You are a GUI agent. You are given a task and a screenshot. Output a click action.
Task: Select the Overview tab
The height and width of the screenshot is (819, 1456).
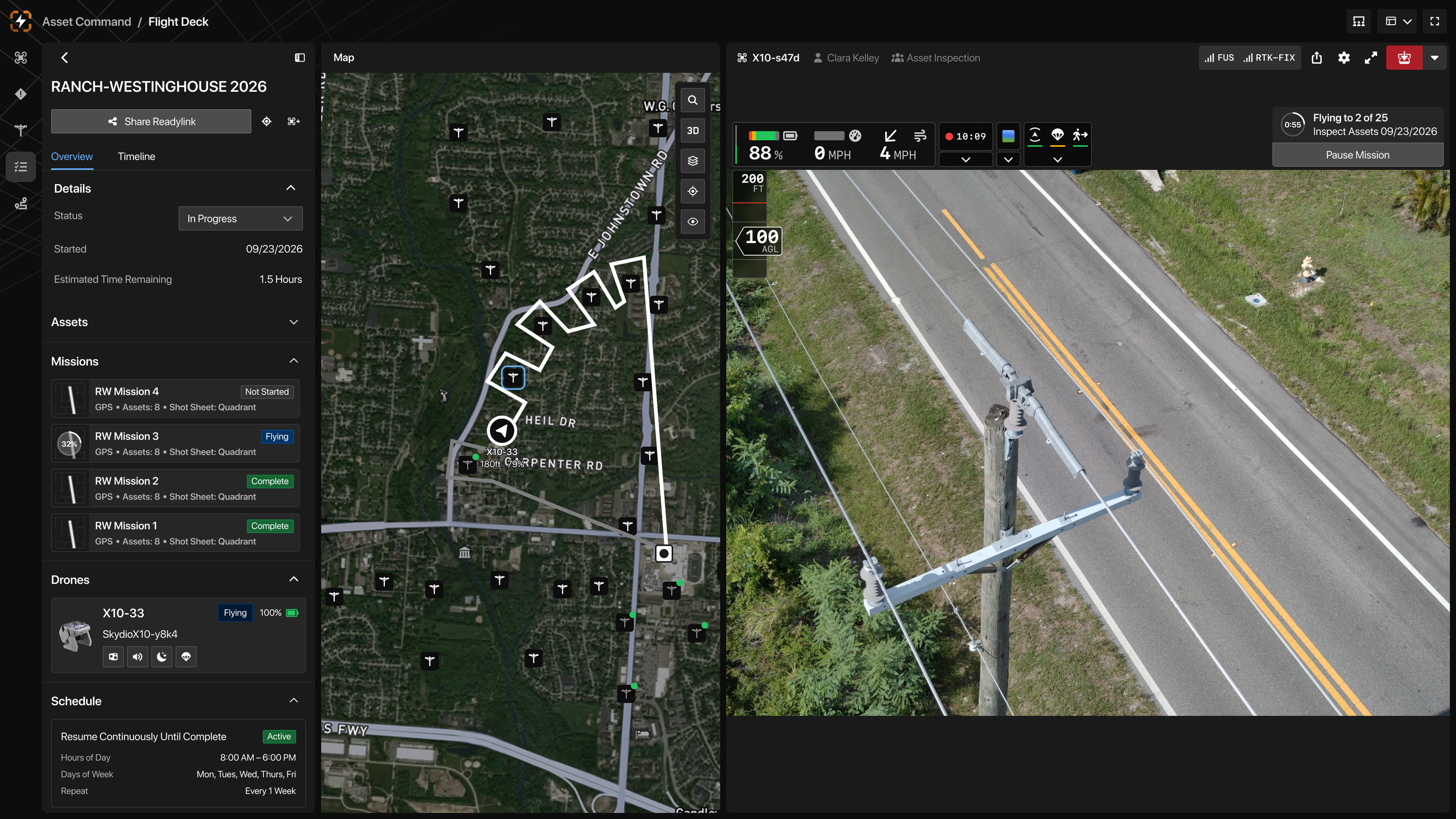[x=72, y=157]
